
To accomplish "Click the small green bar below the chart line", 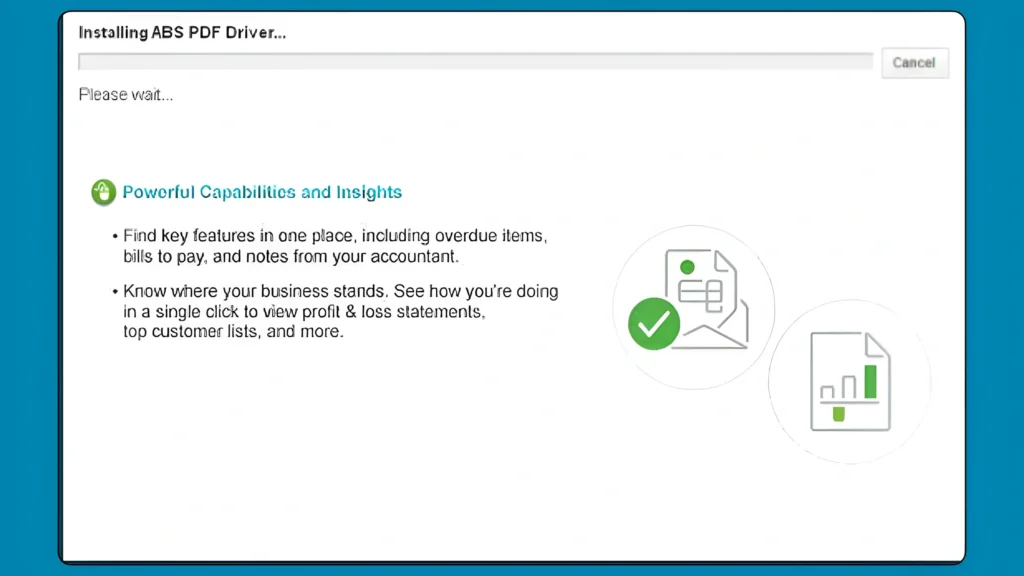I will pos(838,412).
